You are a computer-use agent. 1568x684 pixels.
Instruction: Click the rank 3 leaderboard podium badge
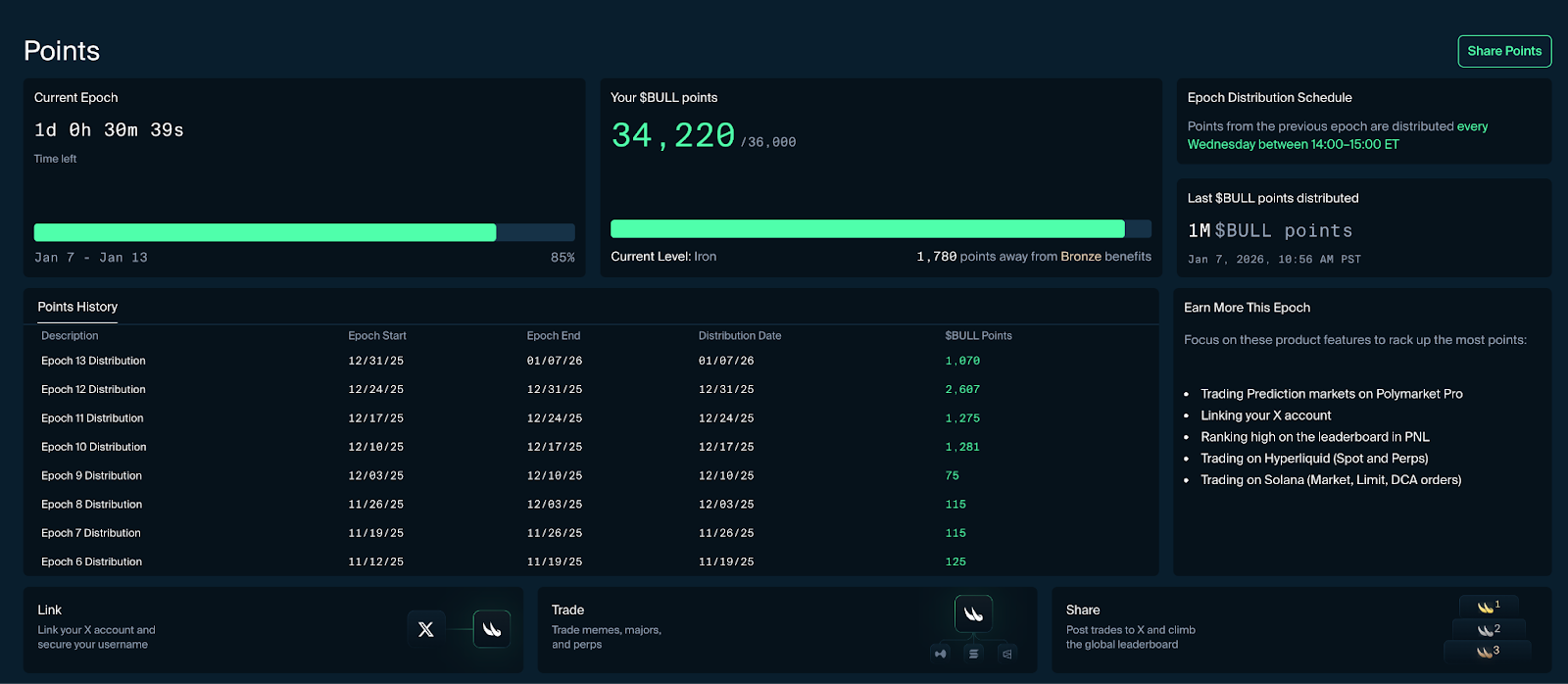click(1488, 651)
